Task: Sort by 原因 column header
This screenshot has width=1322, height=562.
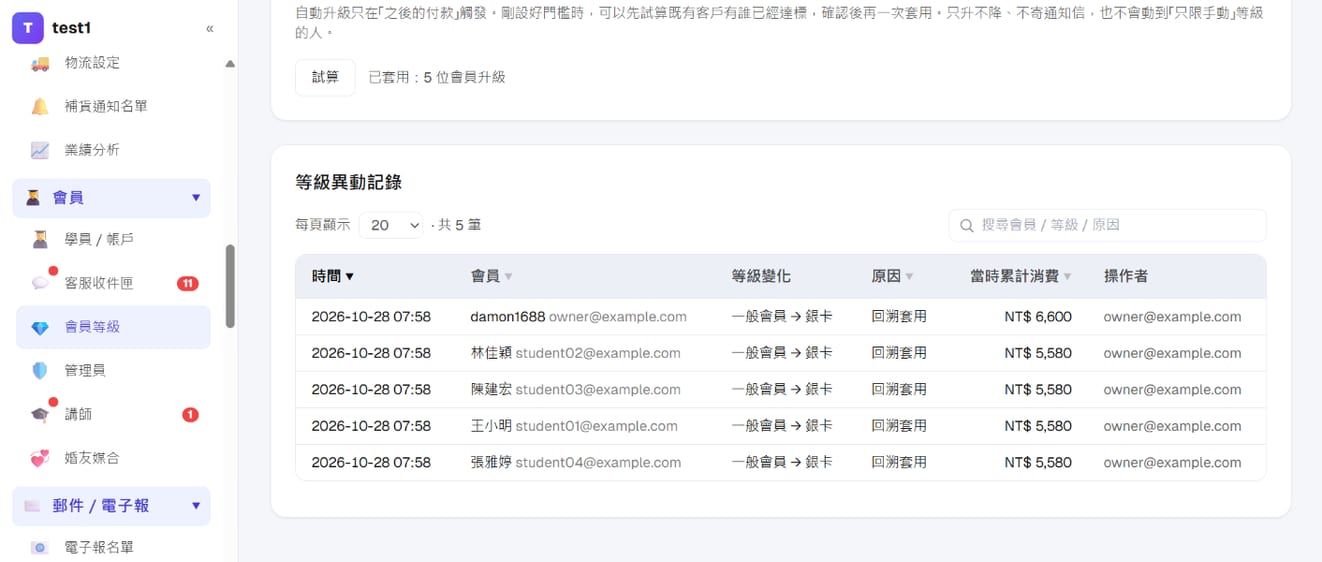Action: point(892,276)
